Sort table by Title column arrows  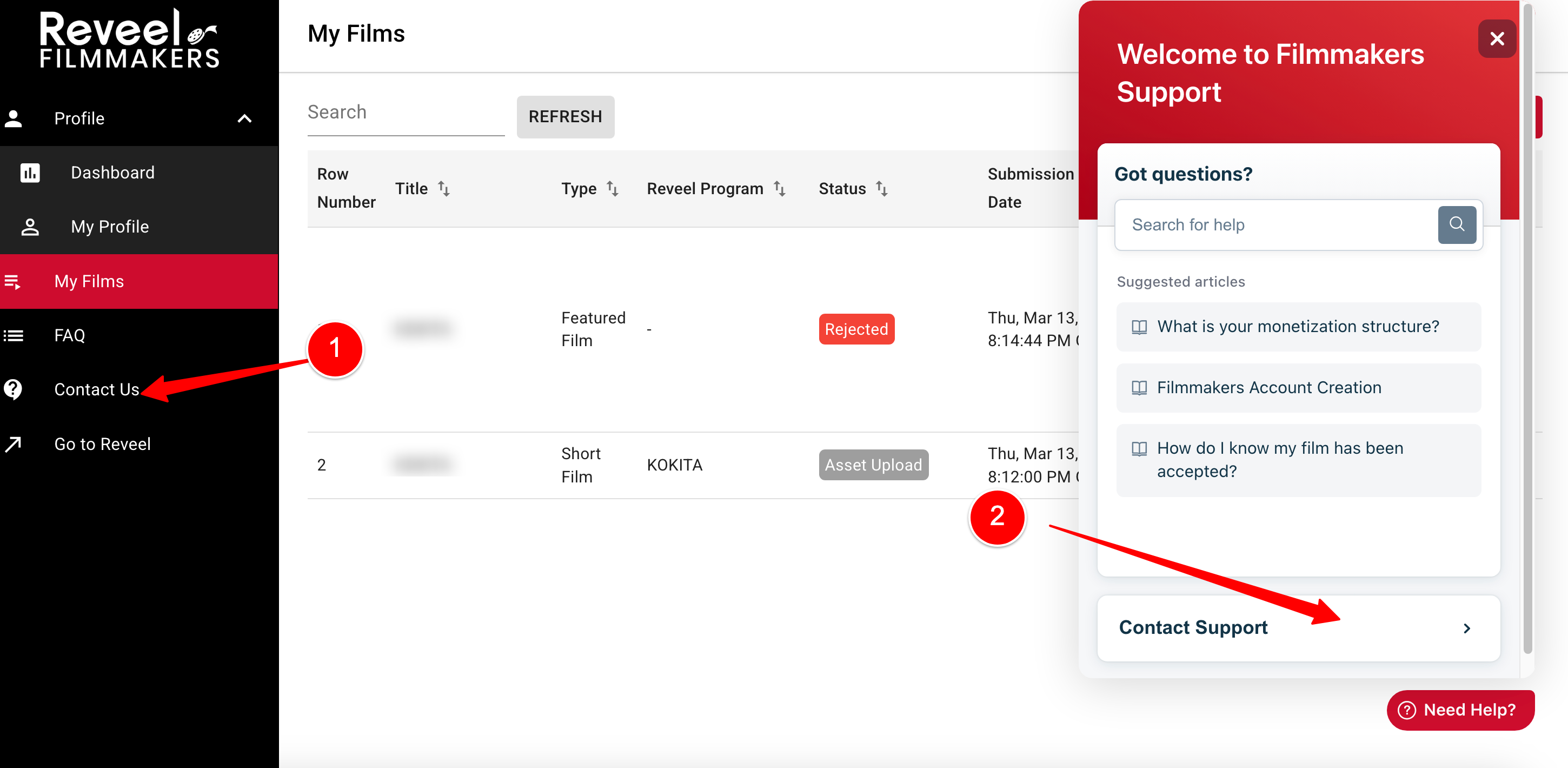444,189
